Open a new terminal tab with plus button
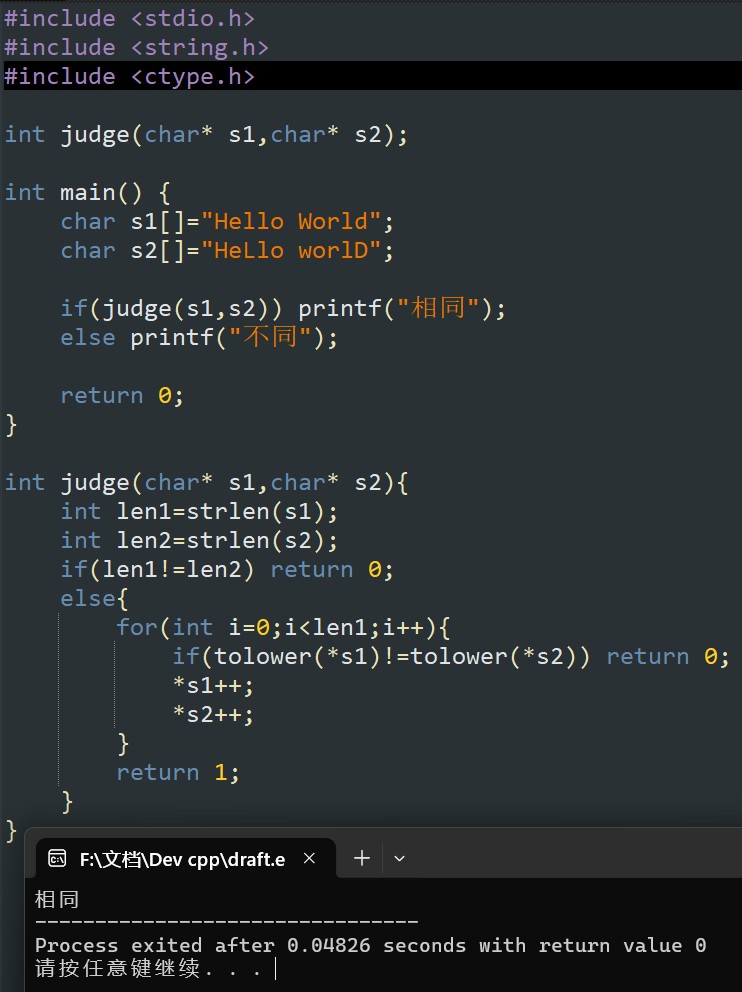The width and height of the screenshot is (742, 992). point(362,859)
